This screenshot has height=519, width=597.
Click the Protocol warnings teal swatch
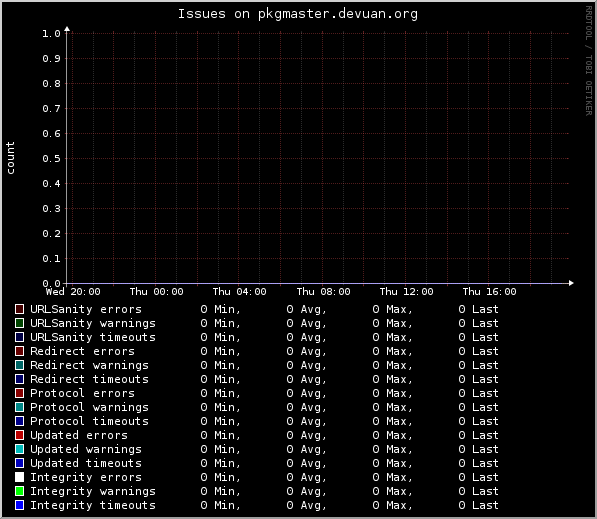tap(19, 407)
